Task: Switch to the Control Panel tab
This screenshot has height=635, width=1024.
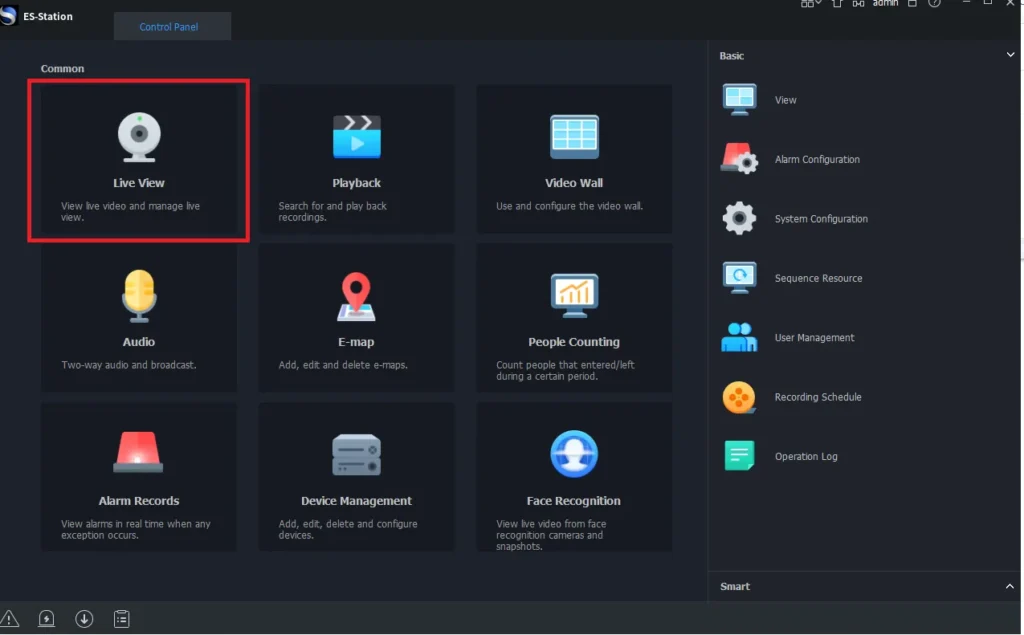Action: click(169, 27)
